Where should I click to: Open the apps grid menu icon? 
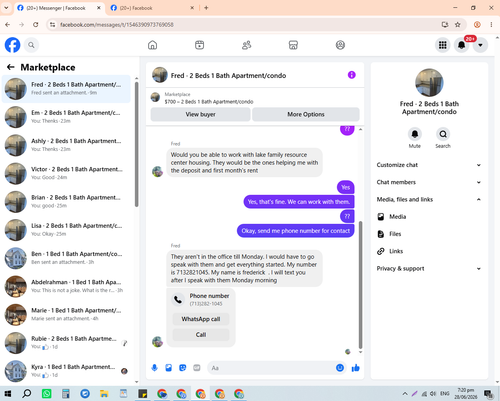(443, 45)
